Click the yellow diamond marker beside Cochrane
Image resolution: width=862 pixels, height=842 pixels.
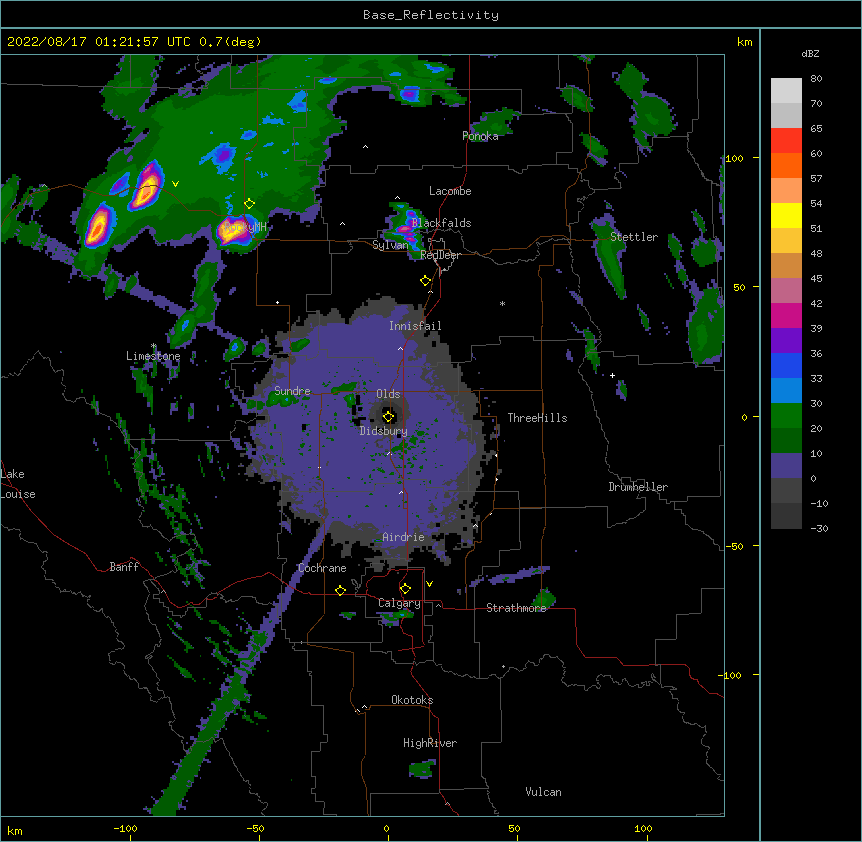point(340,590)
